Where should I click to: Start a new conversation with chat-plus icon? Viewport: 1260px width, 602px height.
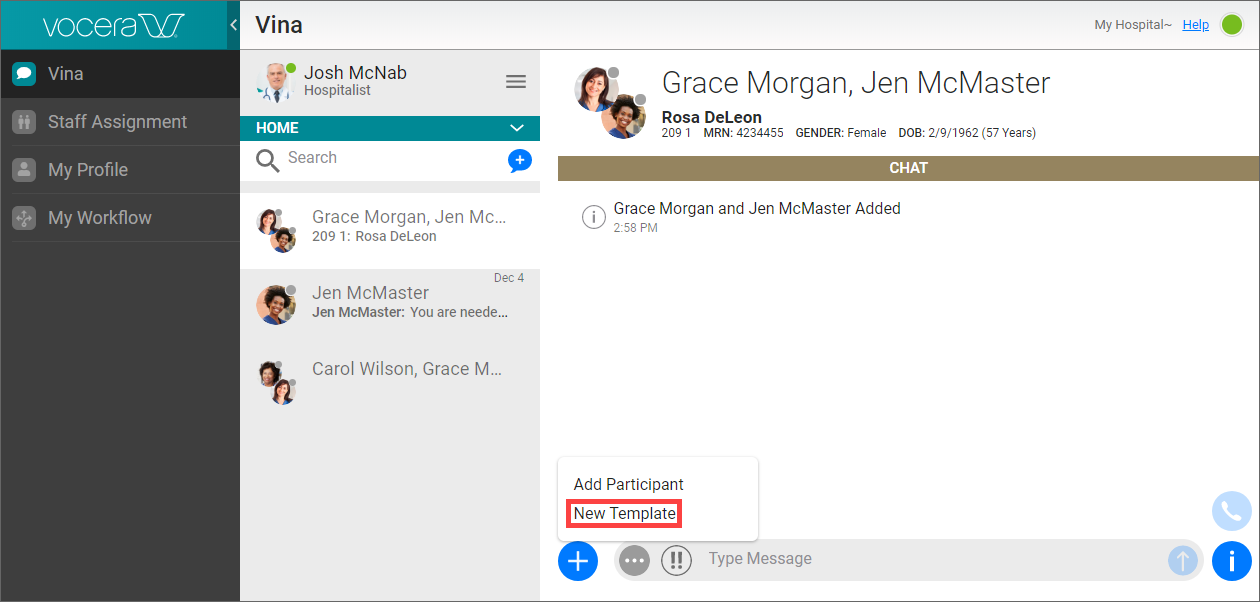pyautogui.click(x=519, y=160)
